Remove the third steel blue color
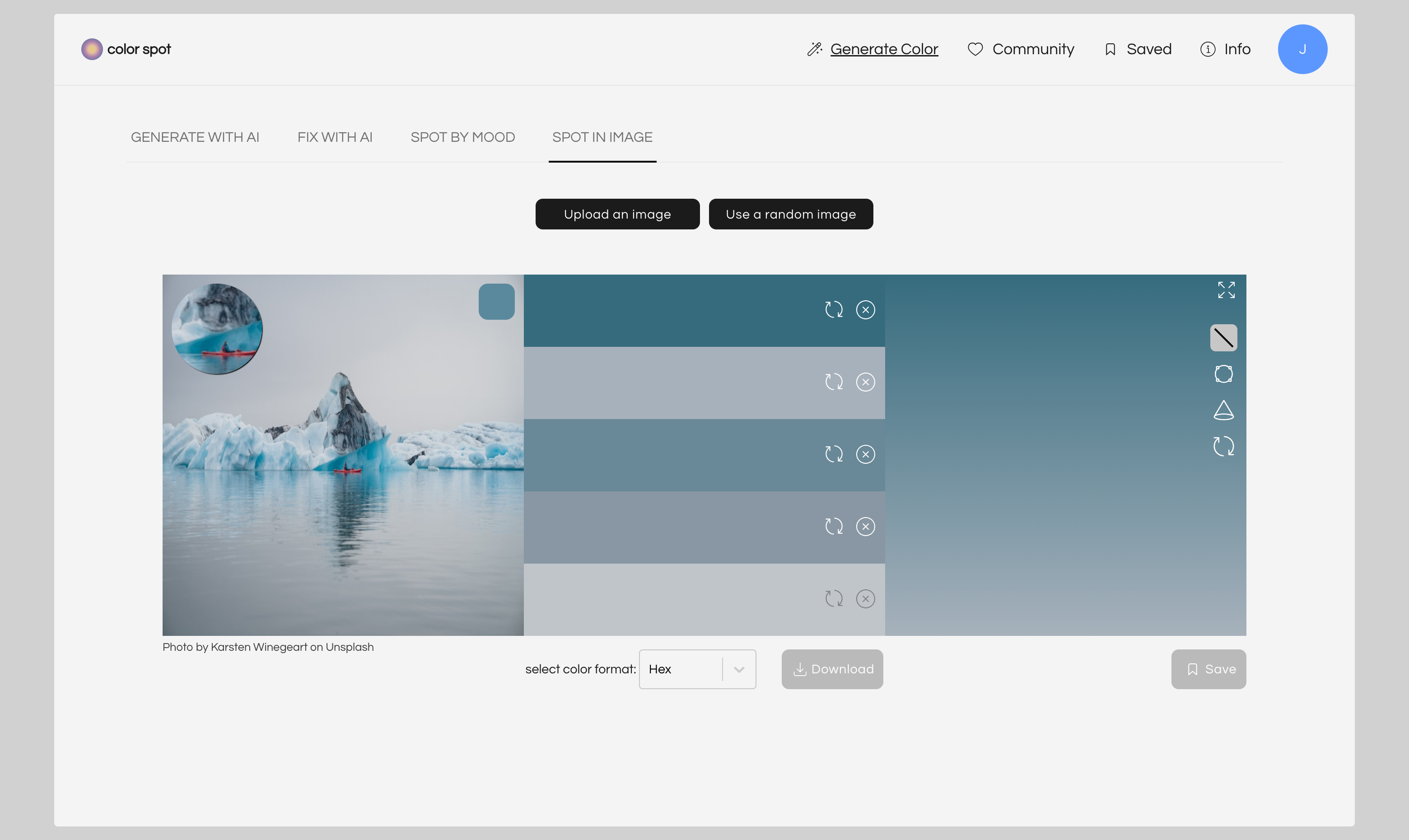 pyautogui.click(x=865, y=454)
